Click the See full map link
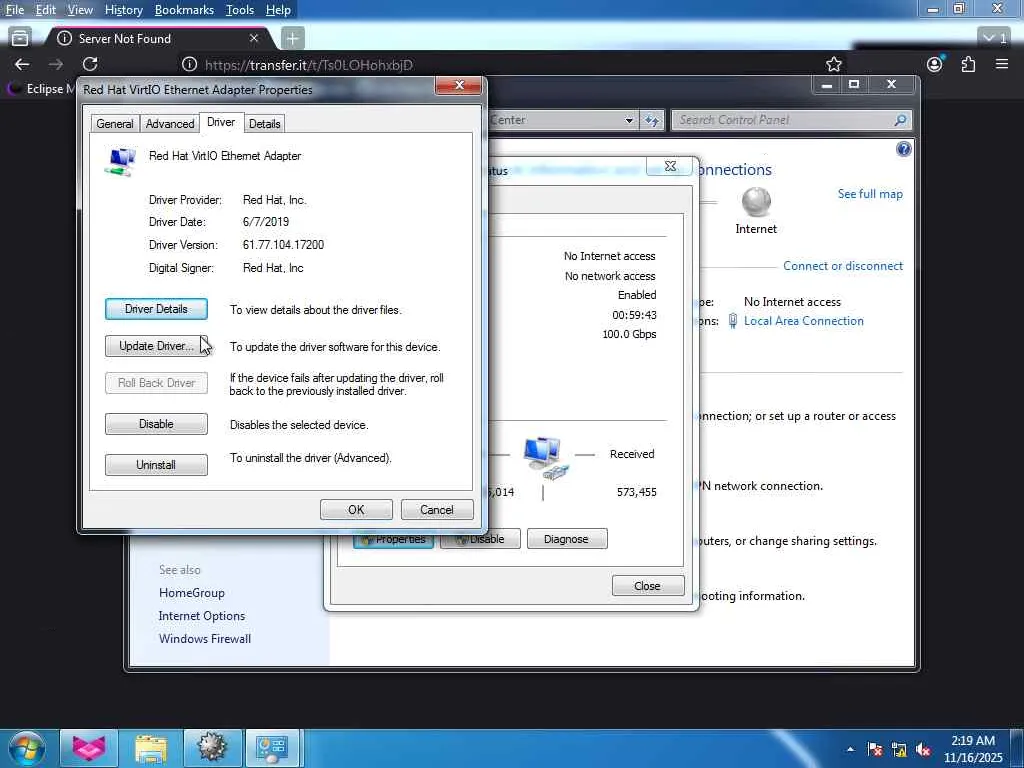This screenshot has height=768, width=1024. [x=870, y=194]
